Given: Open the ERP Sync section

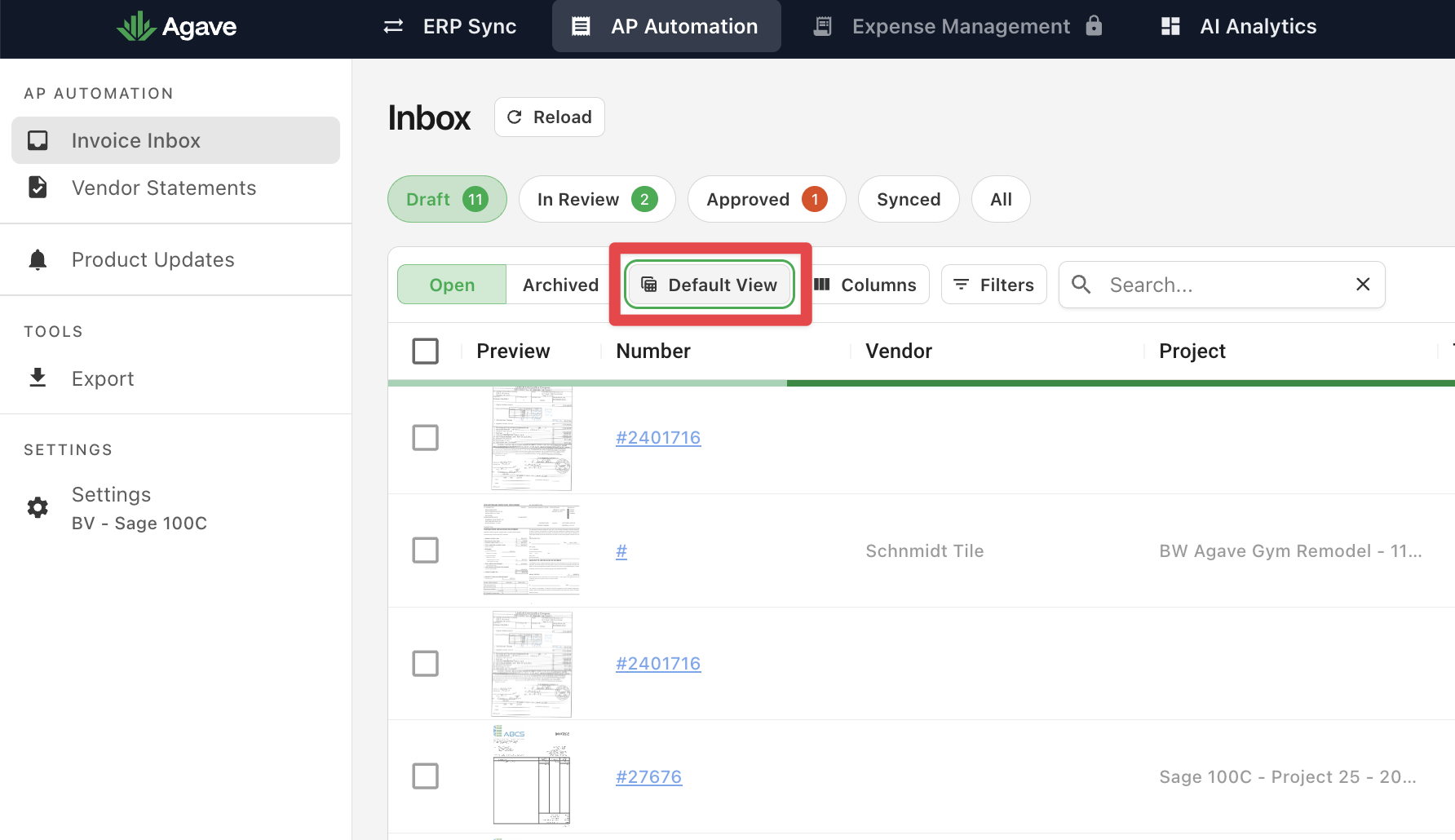Looking at the screenshot, I should [x=450, y=27].
